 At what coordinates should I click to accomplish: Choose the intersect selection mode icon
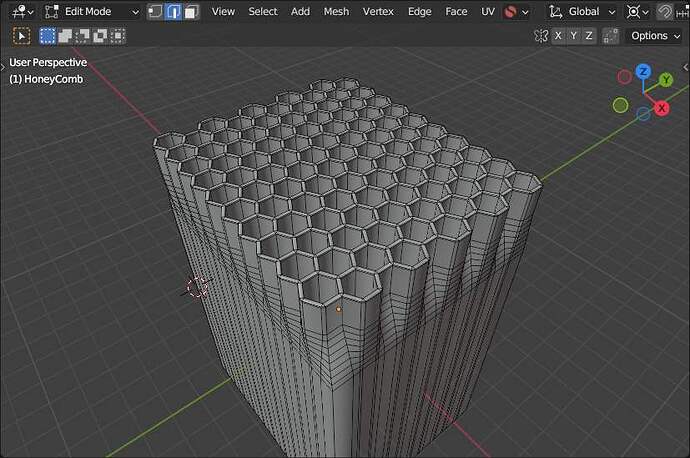pyautogui.click(x=118, y=36)
